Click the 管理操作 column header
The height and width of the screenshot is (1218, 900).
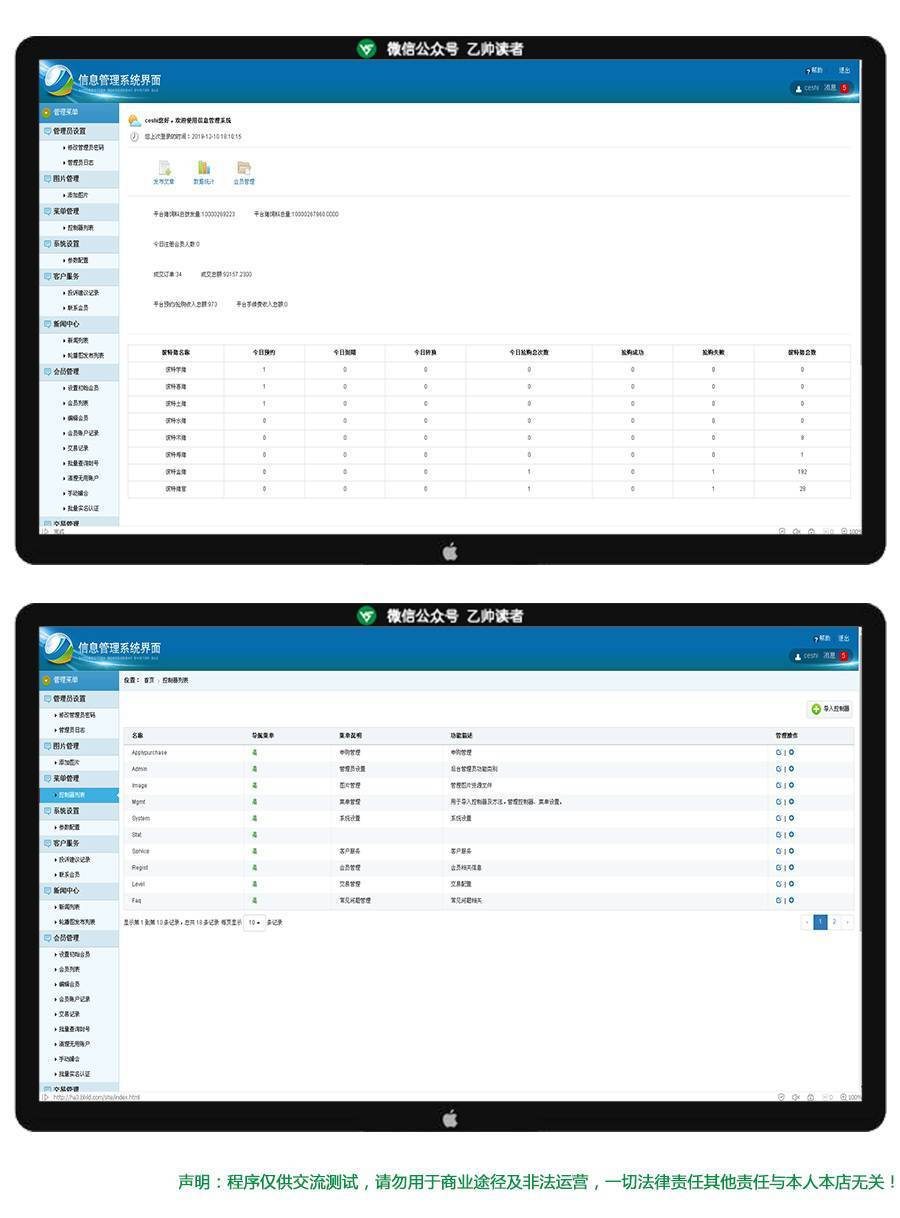(x=786, y=735)
